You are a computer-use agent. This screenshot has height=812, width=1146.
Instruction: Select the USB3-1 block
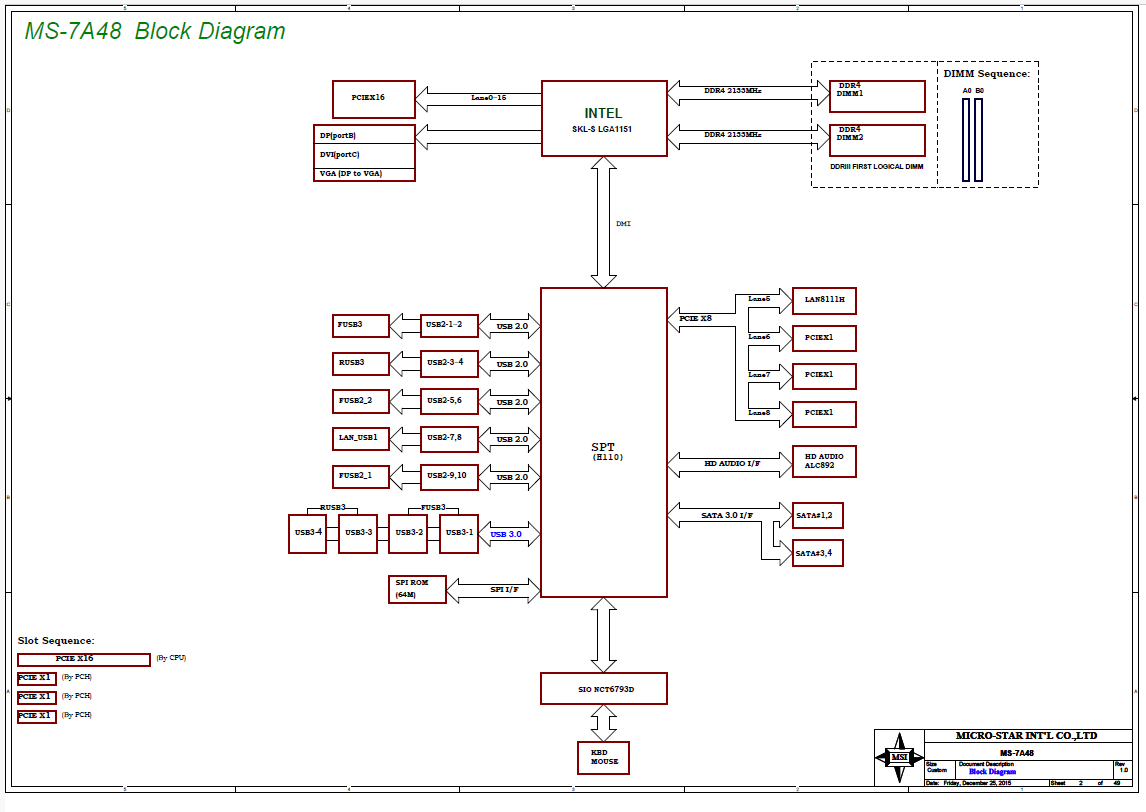[459, 534]
